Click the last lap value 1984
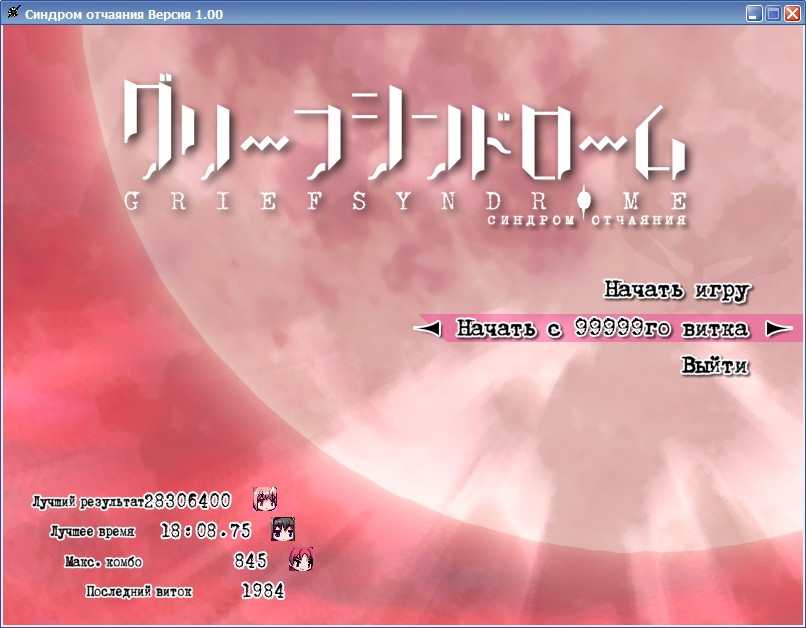The width and height of the screenshot is (806, 628). click(263, 590)
